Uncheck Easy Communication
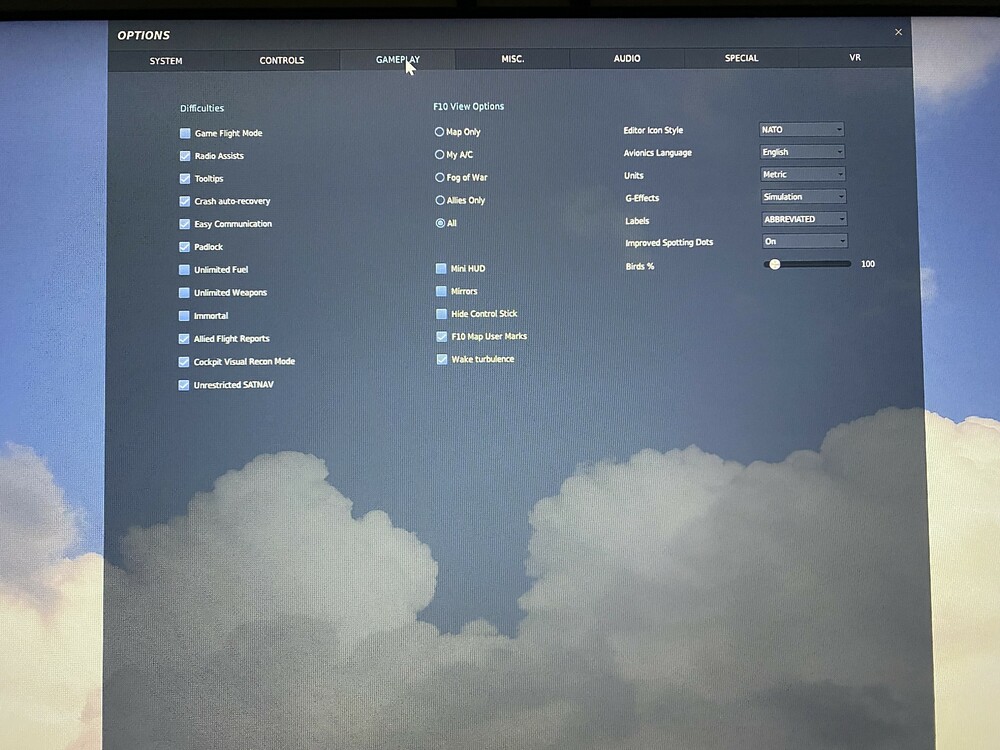Viewport: 1000px width, 750px height. point(185,224)
